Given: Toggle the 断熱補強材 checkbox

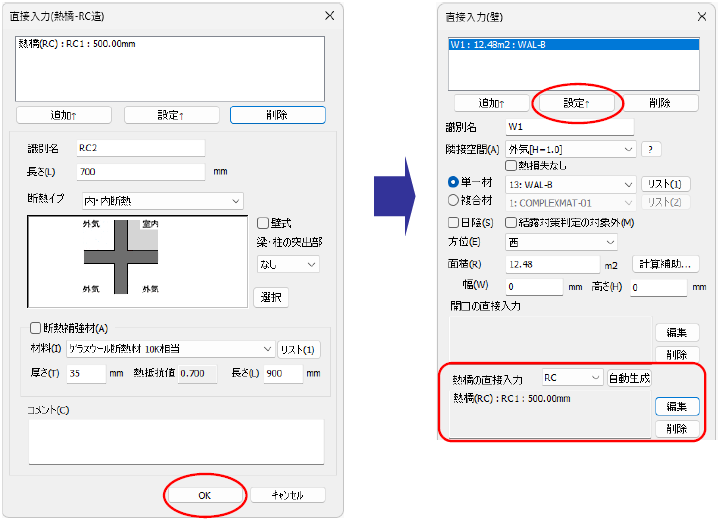Looking at the screenshot, I should tap(35, 328).
